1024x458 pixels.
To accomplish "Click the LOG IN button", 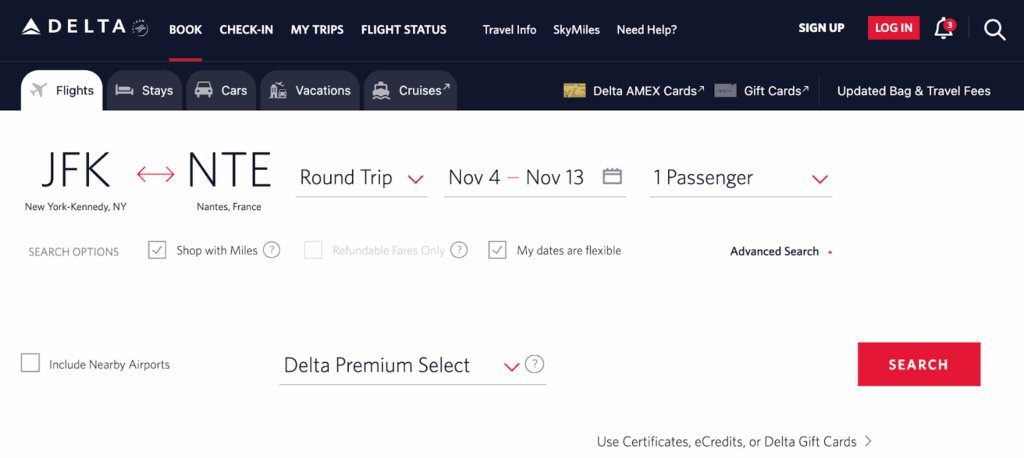I will (893, 28).
